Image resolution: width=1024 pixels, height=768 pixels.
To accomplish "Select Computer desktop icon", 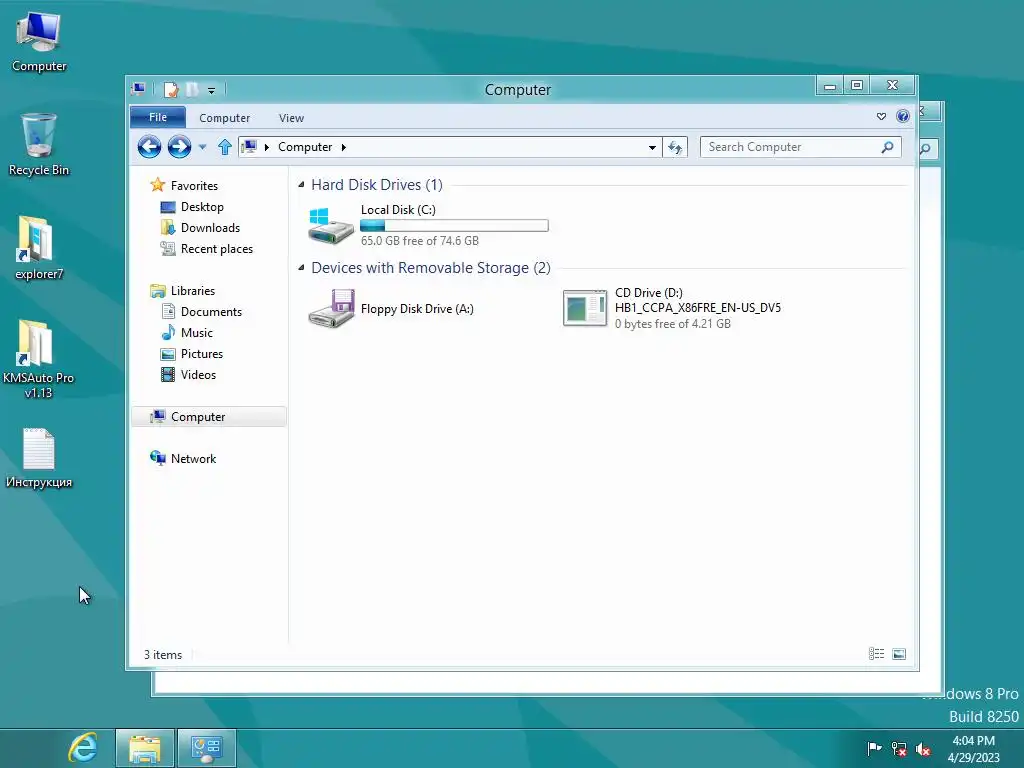I will tap(39, 42).
